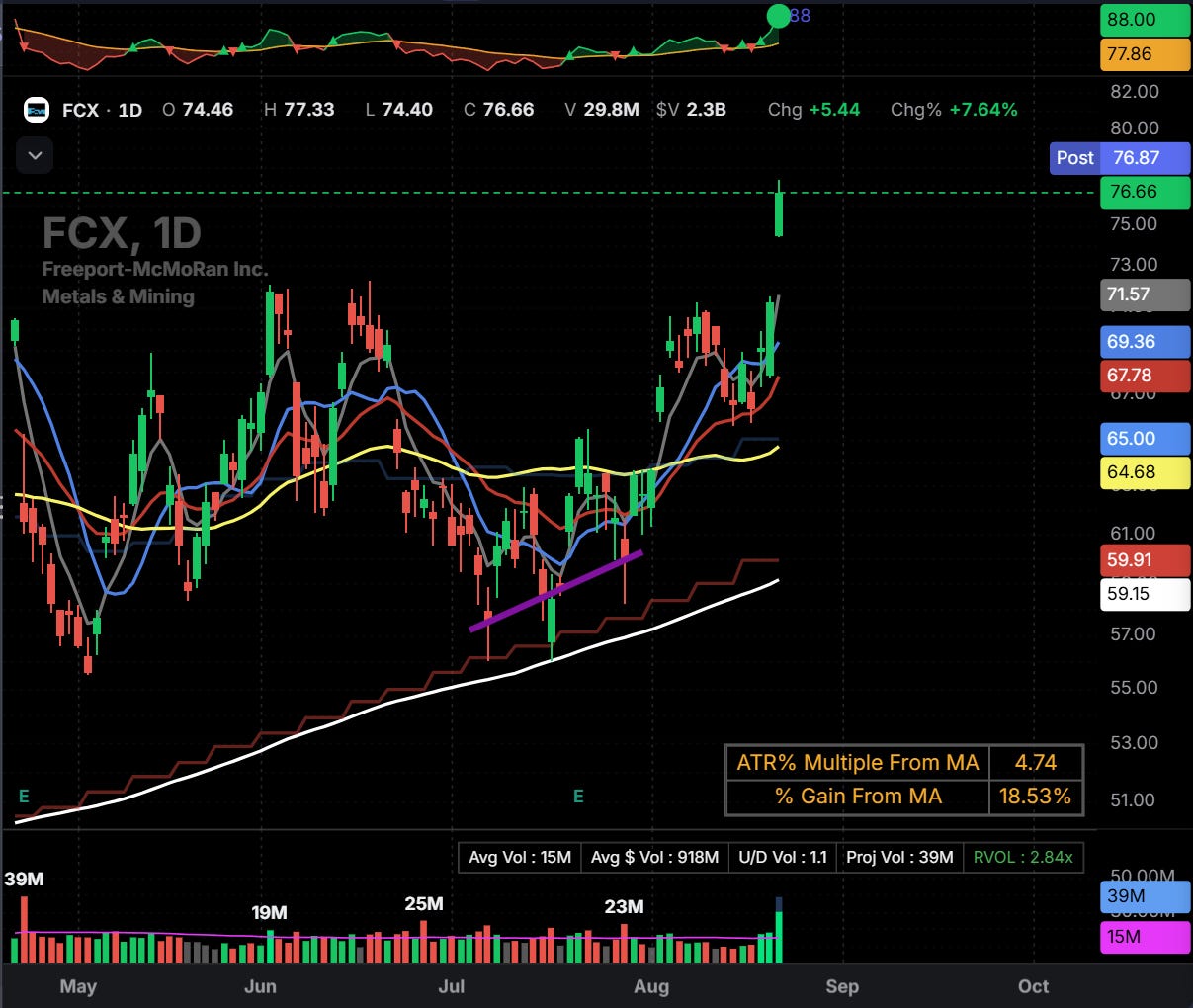Click the Aug label on the time axis
The width and height of the screenshot is (1193, 1008).
[651, 986]
